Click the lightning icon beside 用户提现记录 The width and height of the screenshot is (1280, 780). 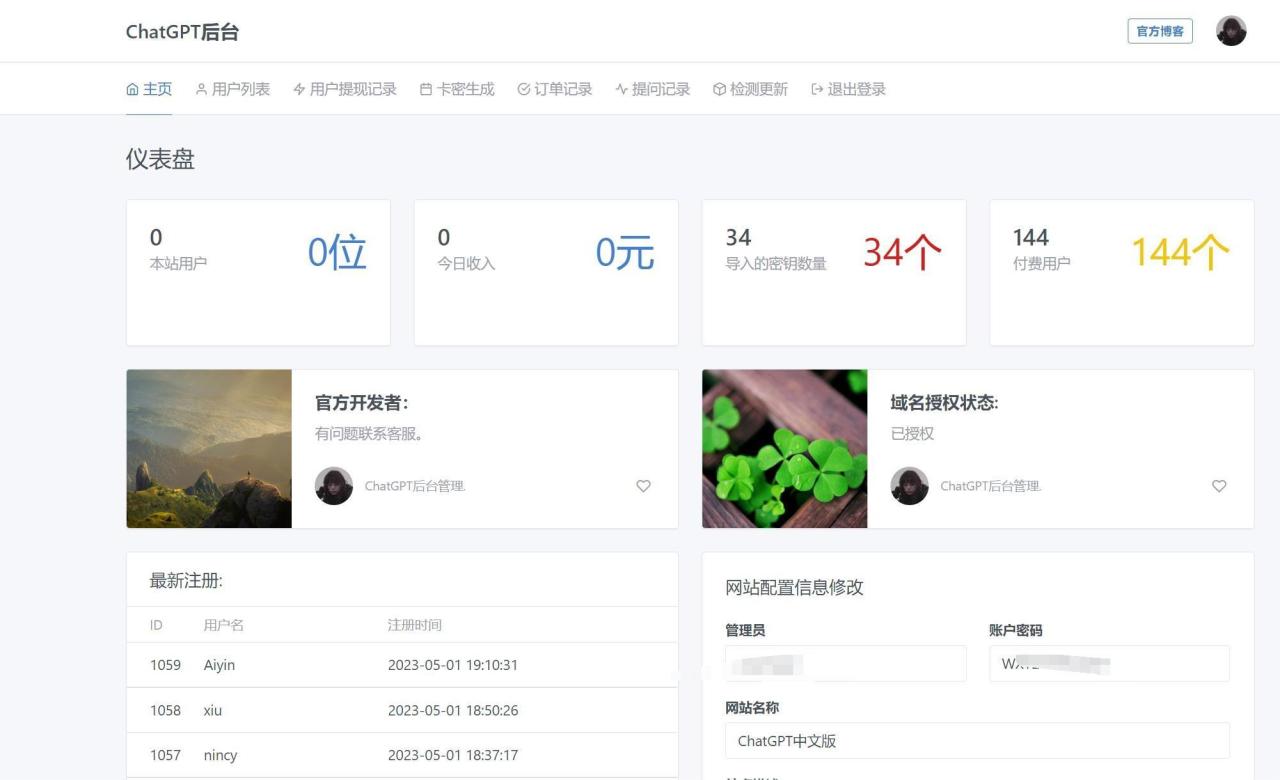299,90
